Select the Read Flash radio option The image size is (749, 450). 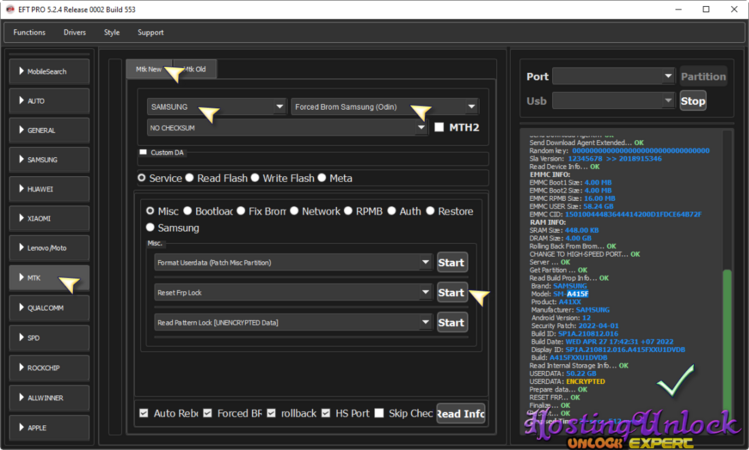pos(191,178)
